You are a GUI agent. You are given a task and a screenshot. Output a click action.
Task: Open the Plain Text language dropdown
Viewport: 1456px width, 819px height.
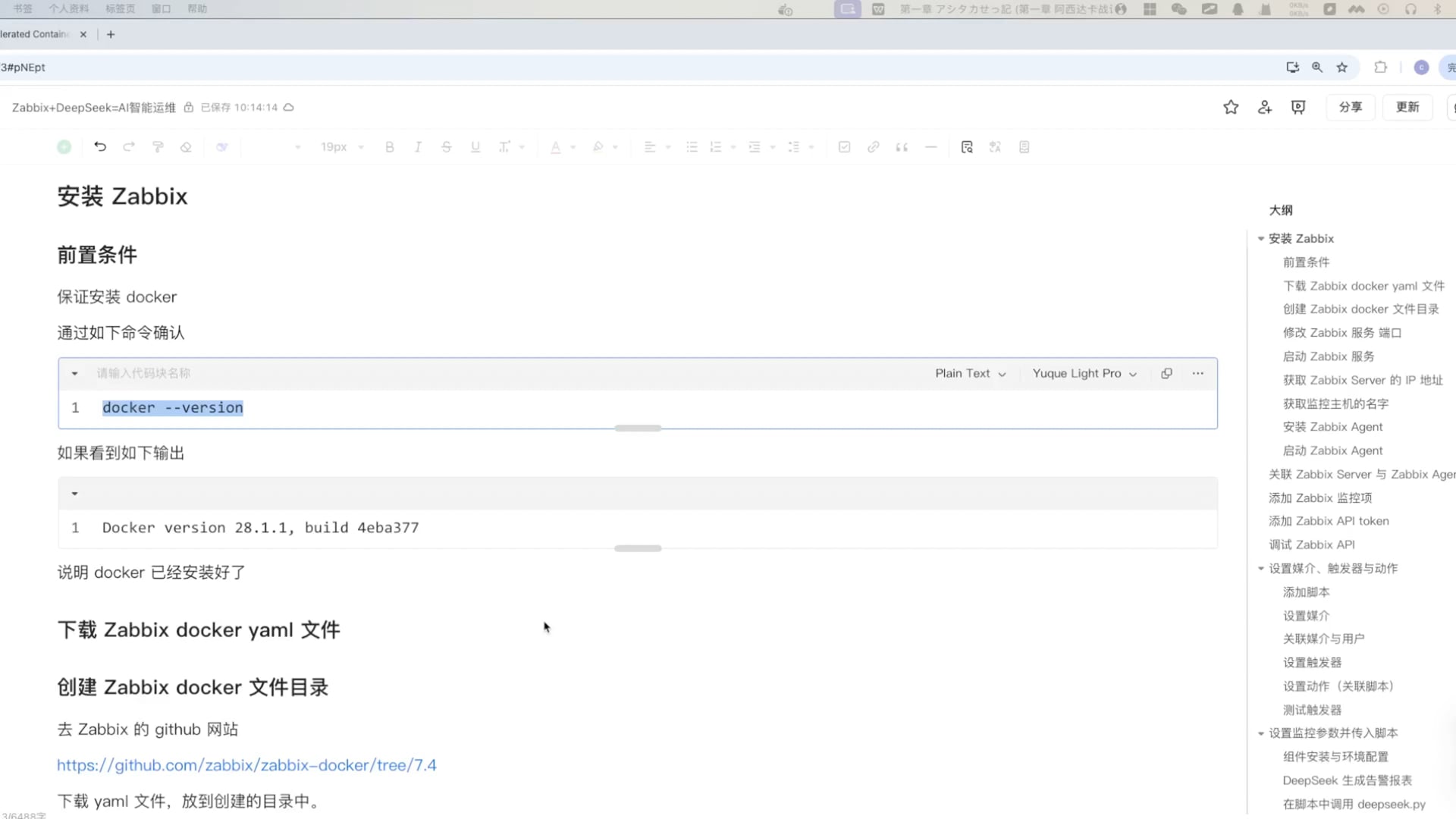[x=970, y=373]
